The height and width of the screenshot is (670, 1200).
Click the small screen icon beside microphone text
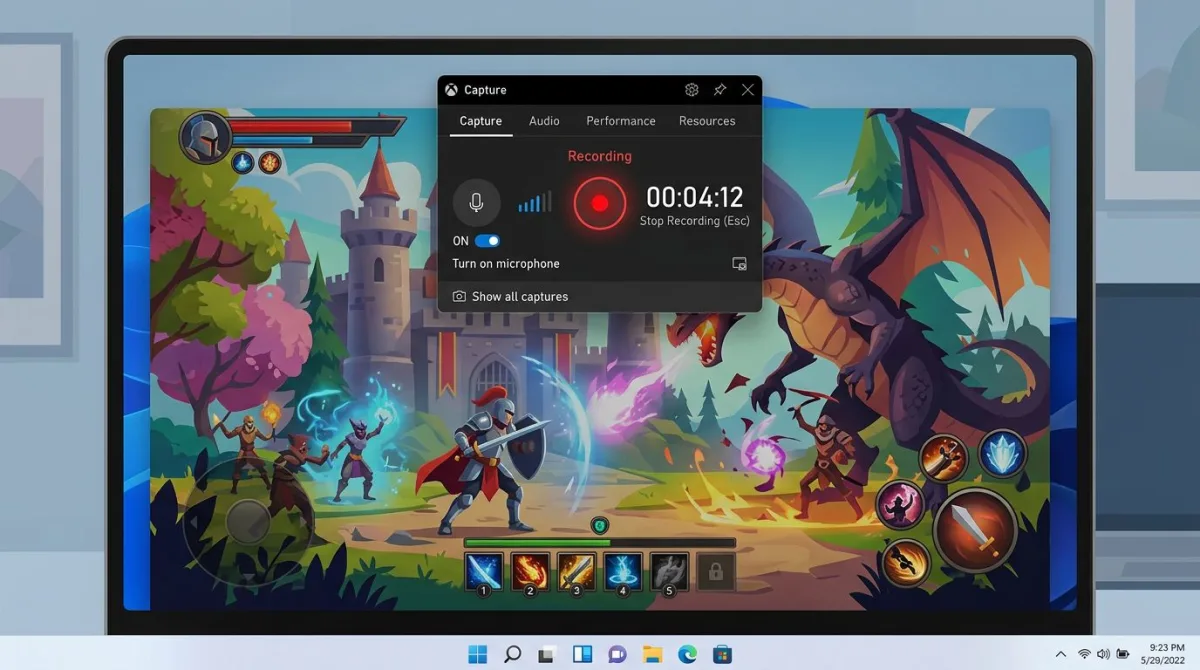[740, 264]
